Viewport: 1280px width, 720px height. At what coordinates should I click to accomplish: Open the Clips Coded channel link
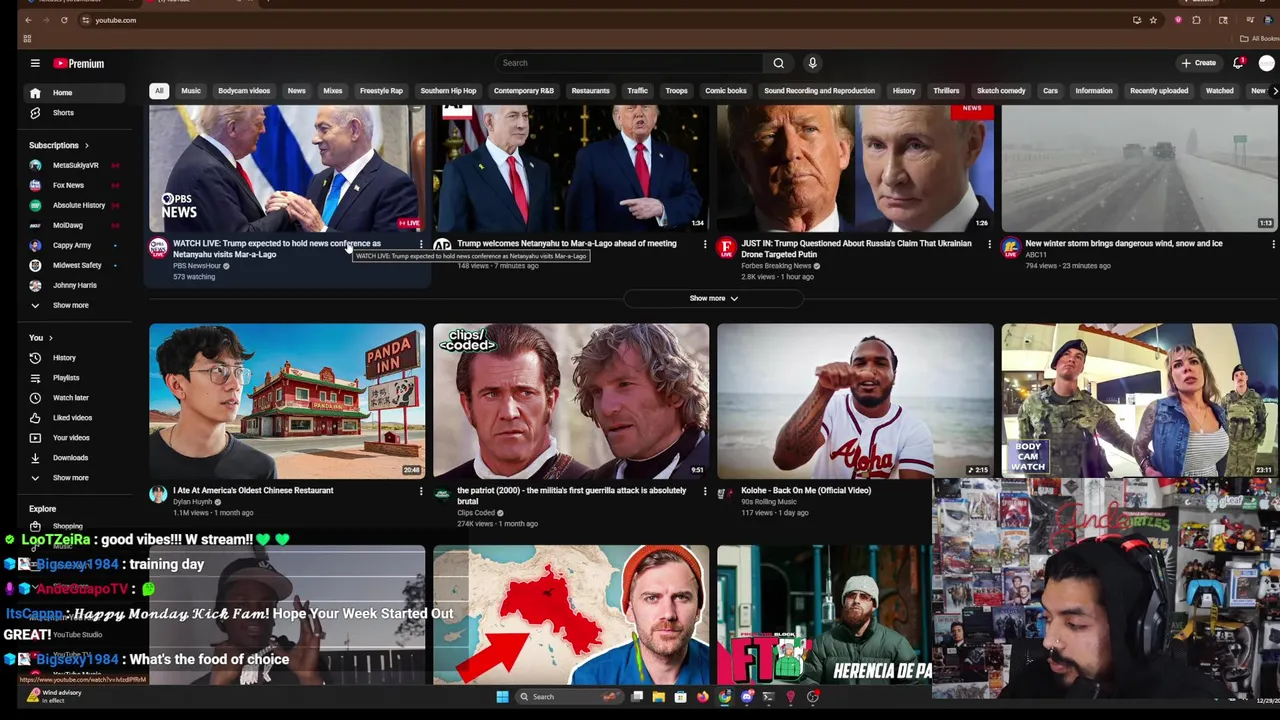coord(476,513)
